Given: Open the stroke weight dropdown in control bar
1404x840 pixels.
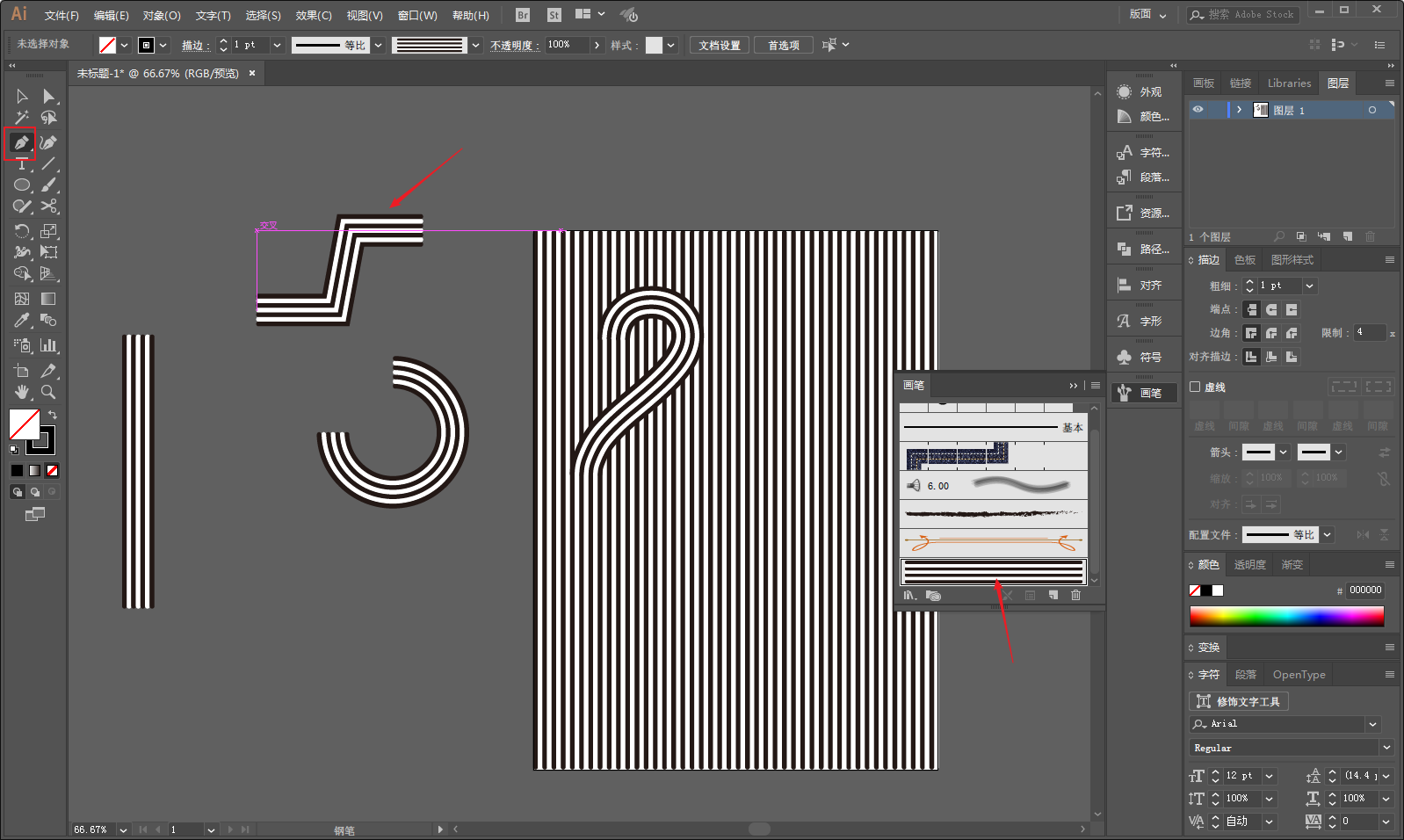Looking at the screenshot, I should 277,45.
